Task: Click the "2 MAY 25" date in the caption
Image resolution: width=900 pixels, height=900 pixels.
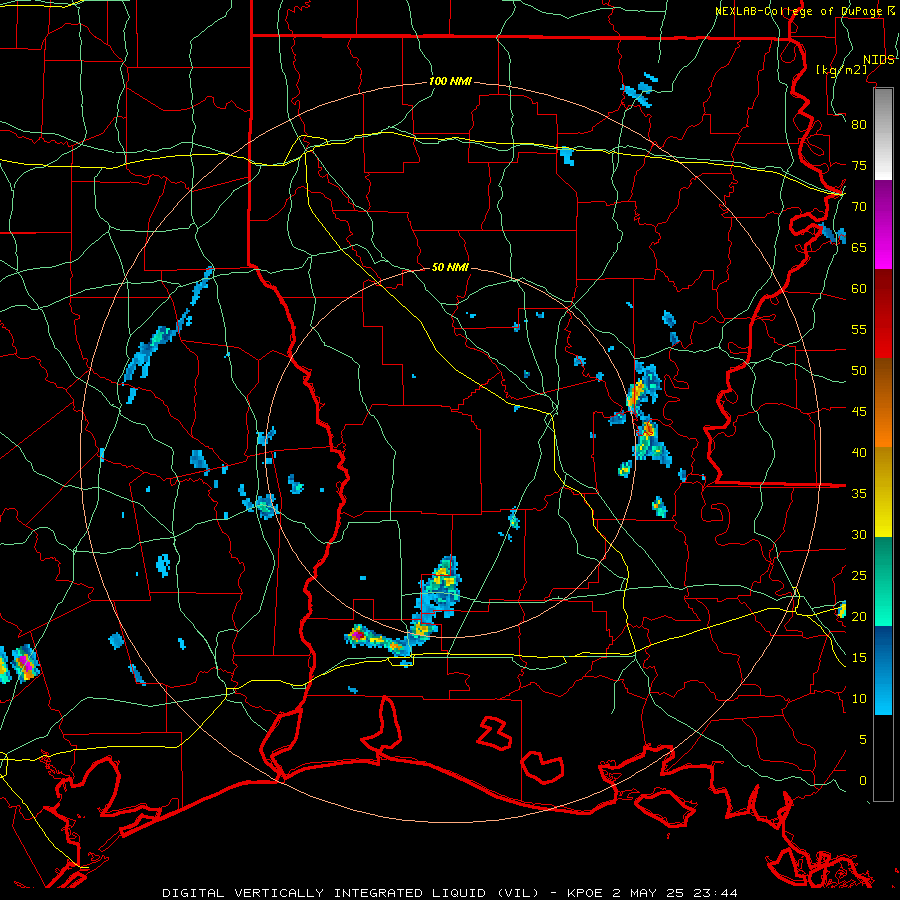Action: [x=647, y=893]
